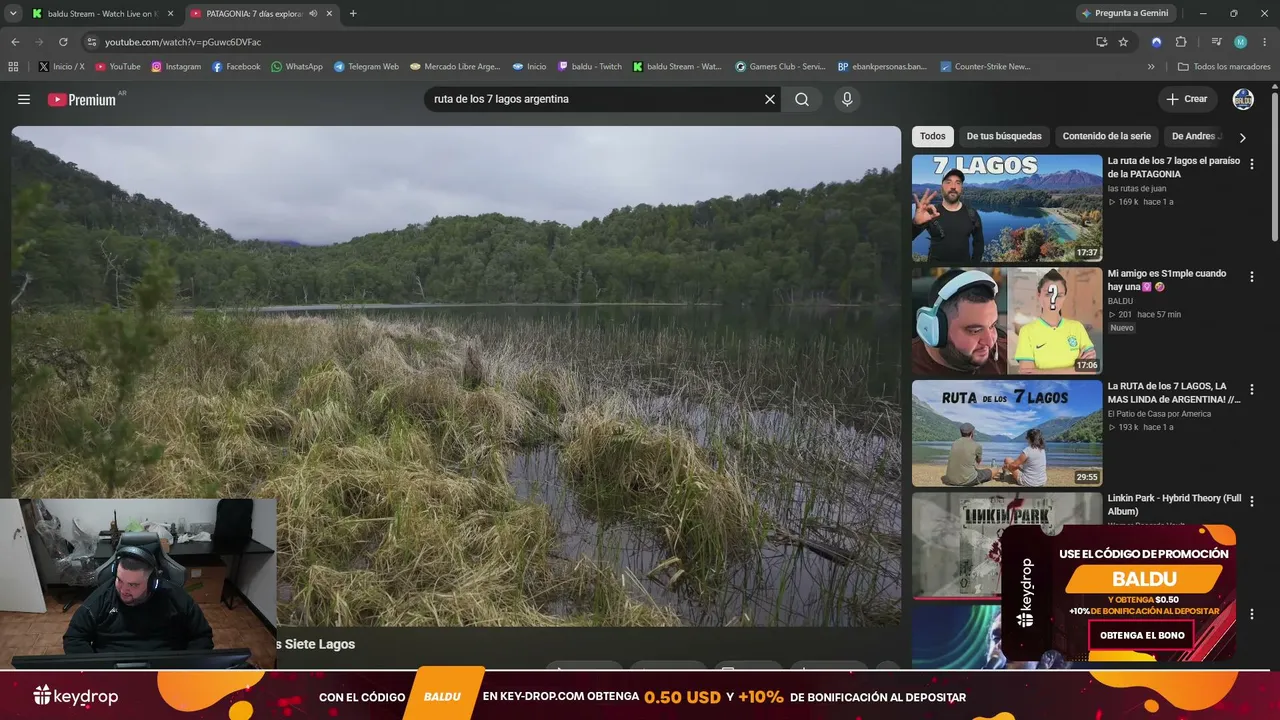View site information next to the URL
Image resolution: width=1280 pixels, height=720 pixels.
coord(92,42)
